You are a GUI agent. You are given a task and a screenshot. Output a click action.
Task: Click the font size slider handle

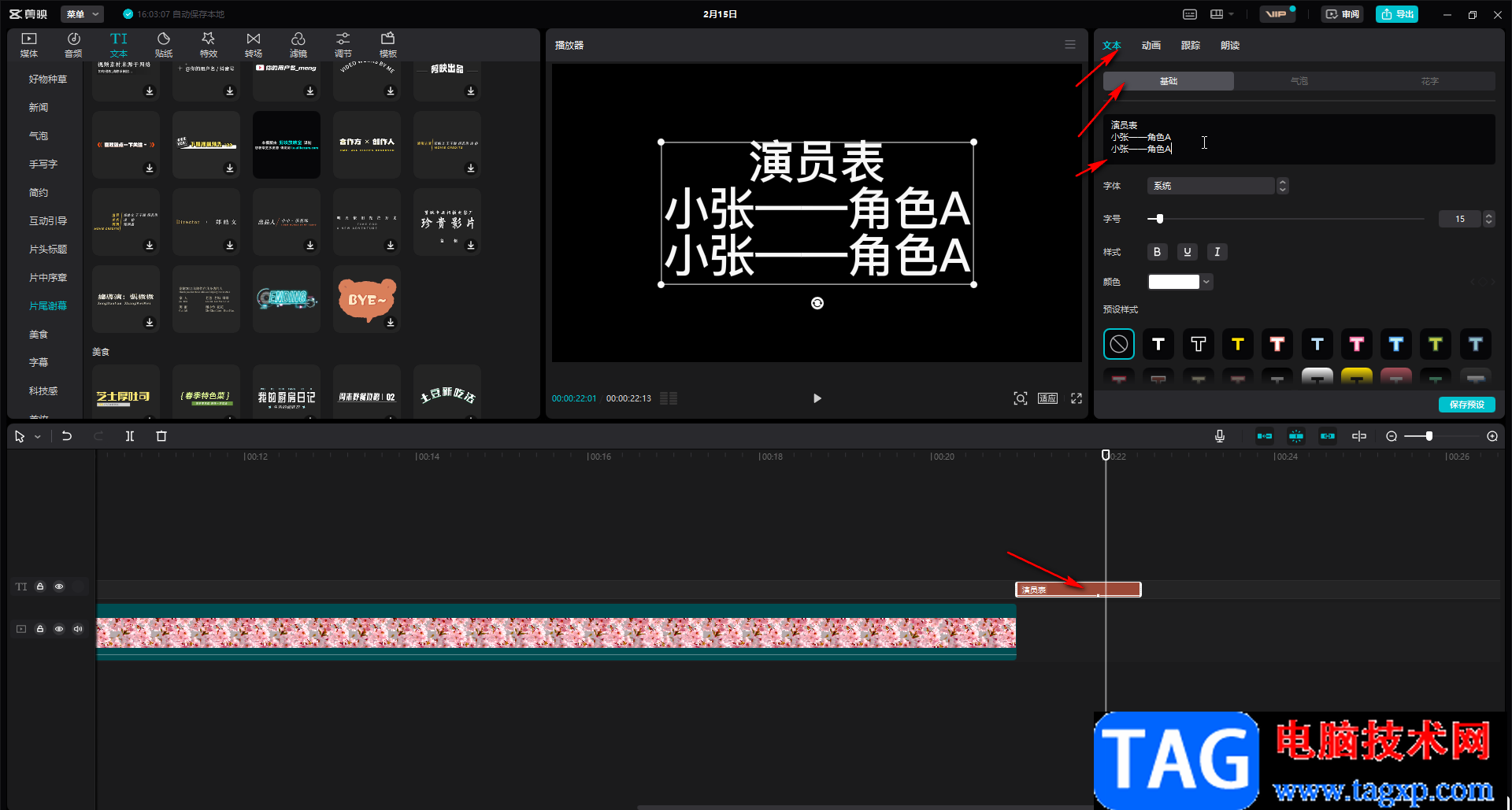point(1159,219)
